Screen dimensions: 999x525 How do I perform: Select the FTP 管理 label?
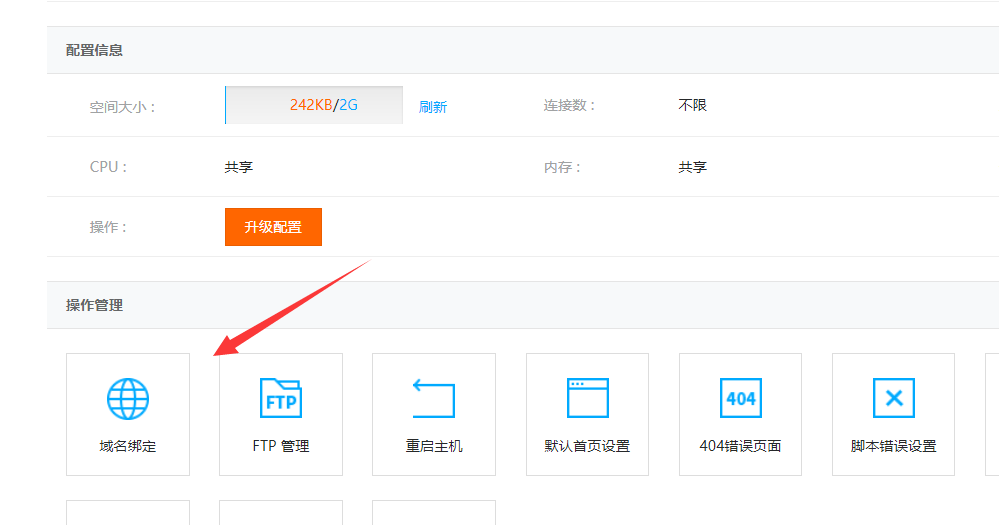click(281, 446)
